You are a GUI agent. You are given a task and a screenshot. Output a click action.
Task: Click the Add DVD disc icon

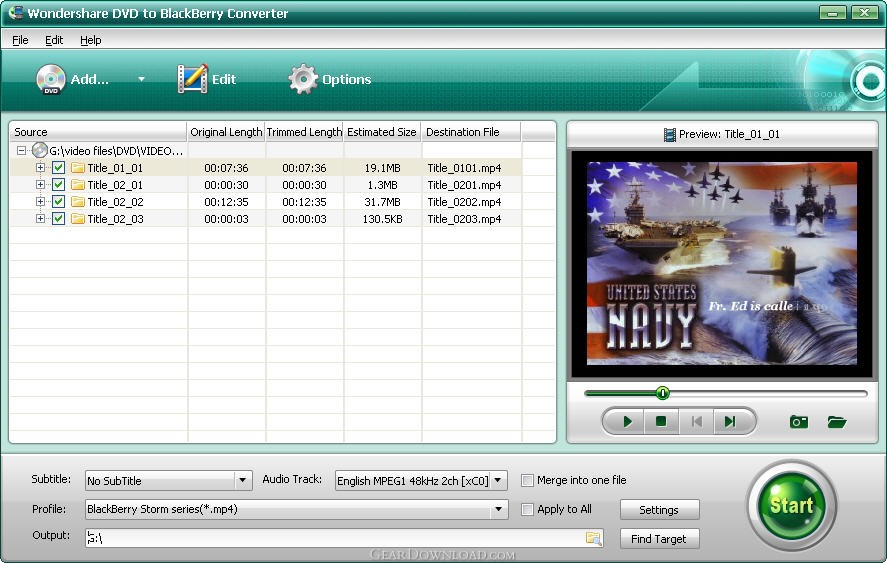tap(51, 79)
